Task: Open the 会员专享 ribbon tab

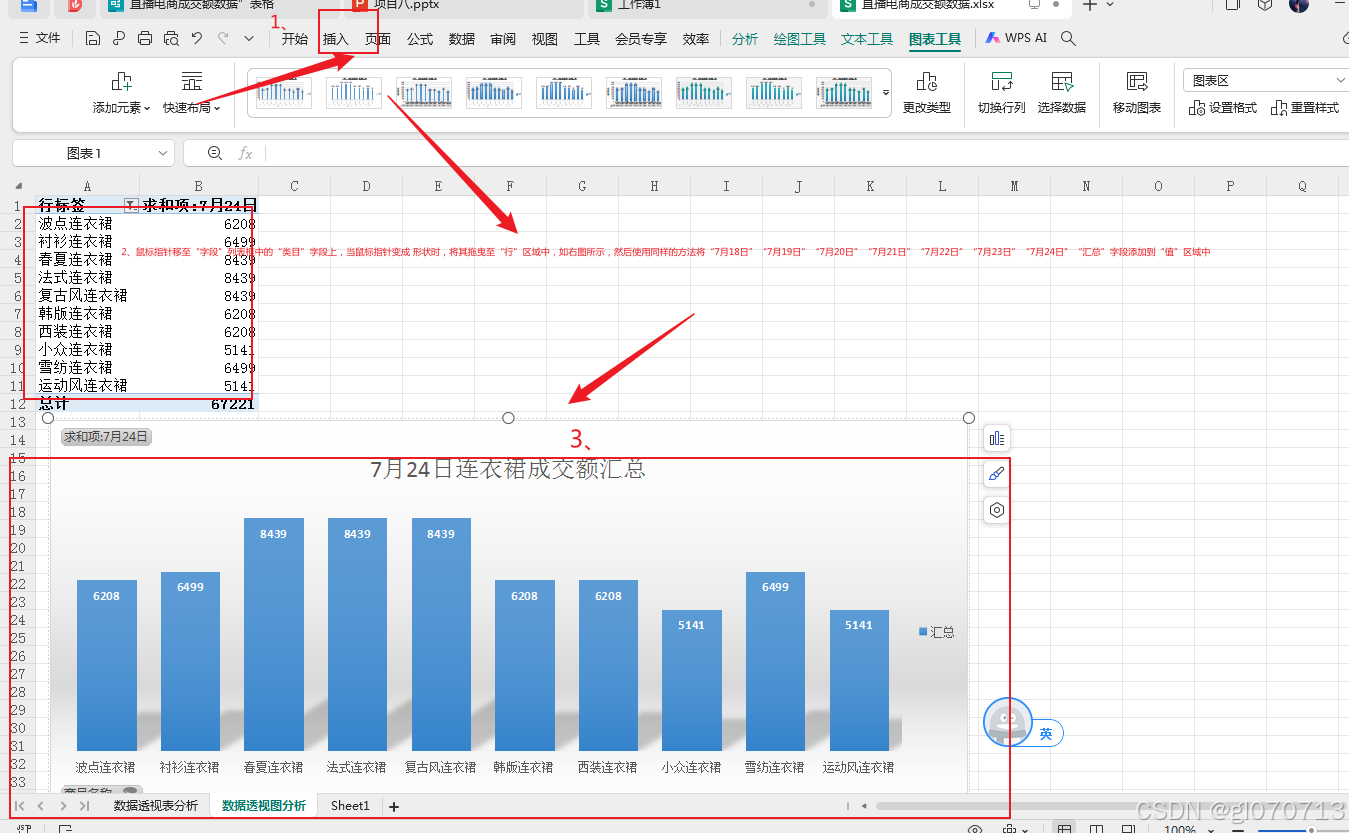Action: click(x=641, y=39)
